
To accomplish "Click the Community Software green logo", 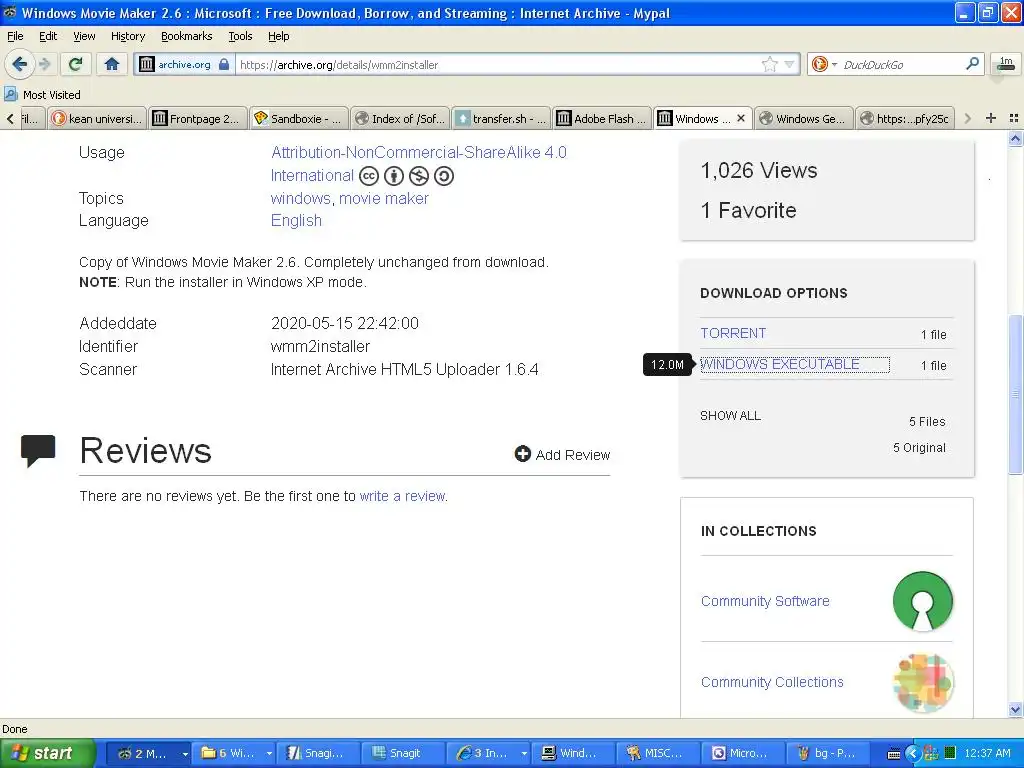I will [923, 601].
